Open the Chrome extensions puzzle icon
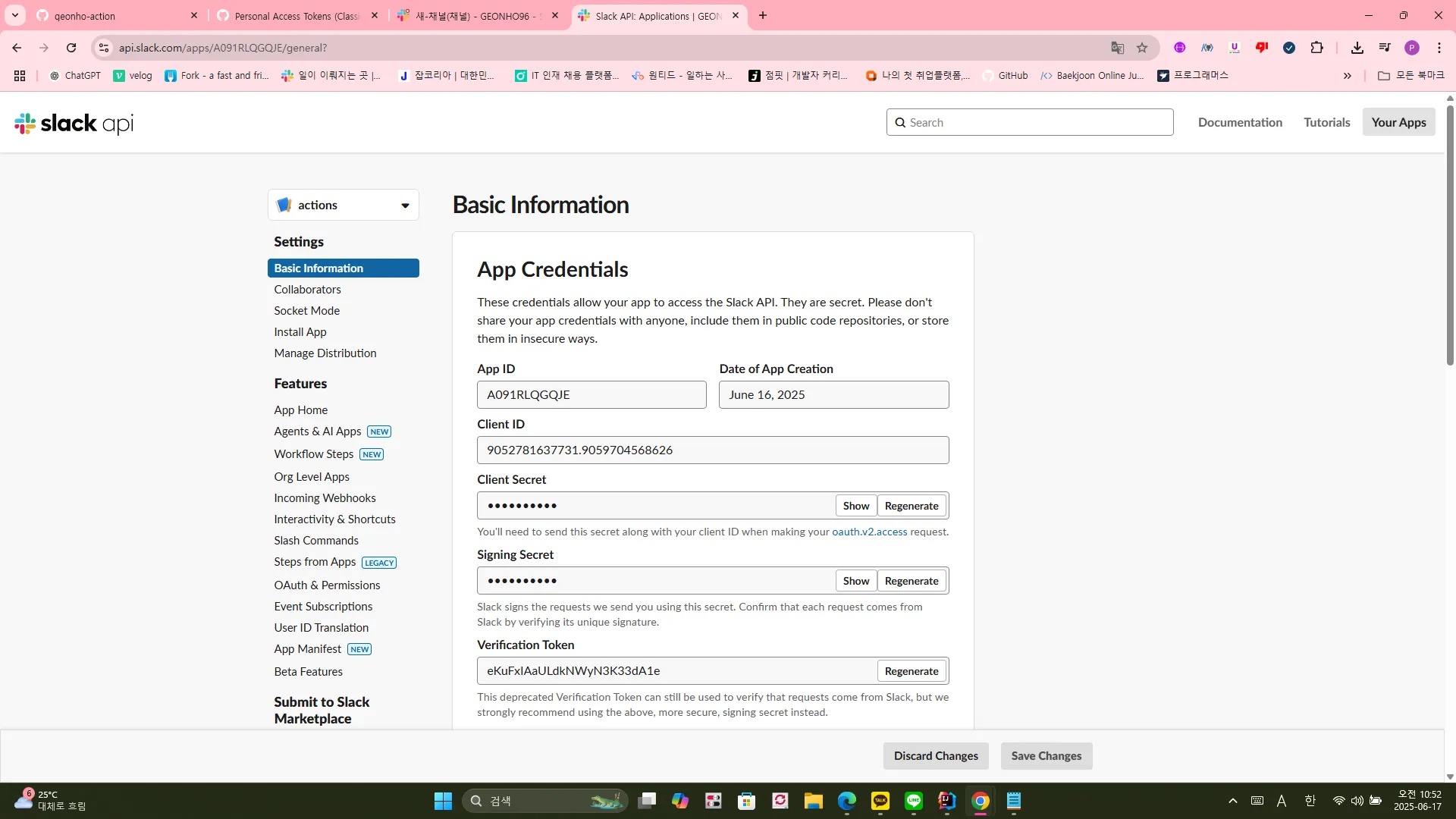1456x819 pixels. [1317, 48]
